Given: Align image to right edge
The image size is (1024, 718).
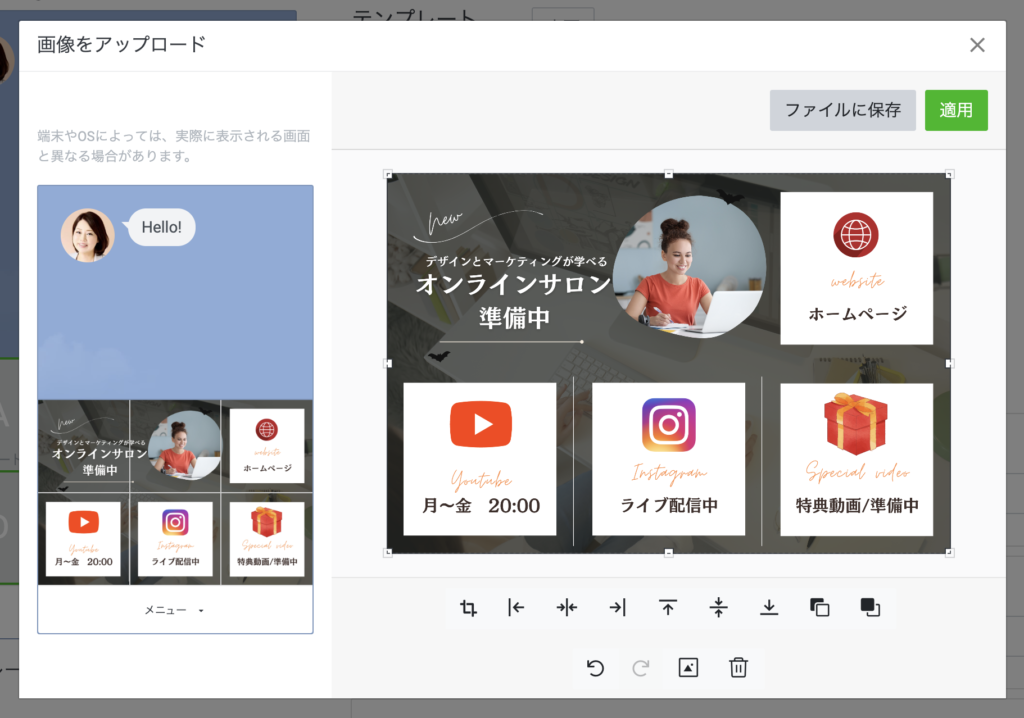Looking at the screenshot, I should point(618,608).
